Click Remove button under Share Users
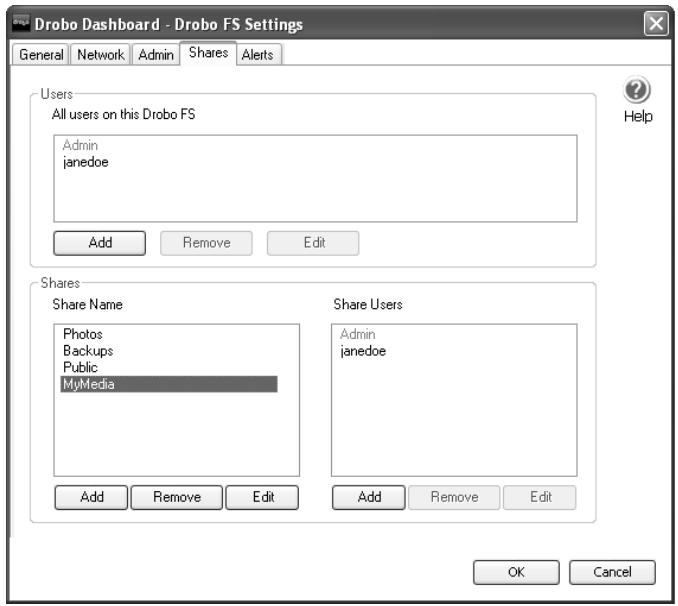This screenshot has height=606, width=678. (x=454, y=497)
